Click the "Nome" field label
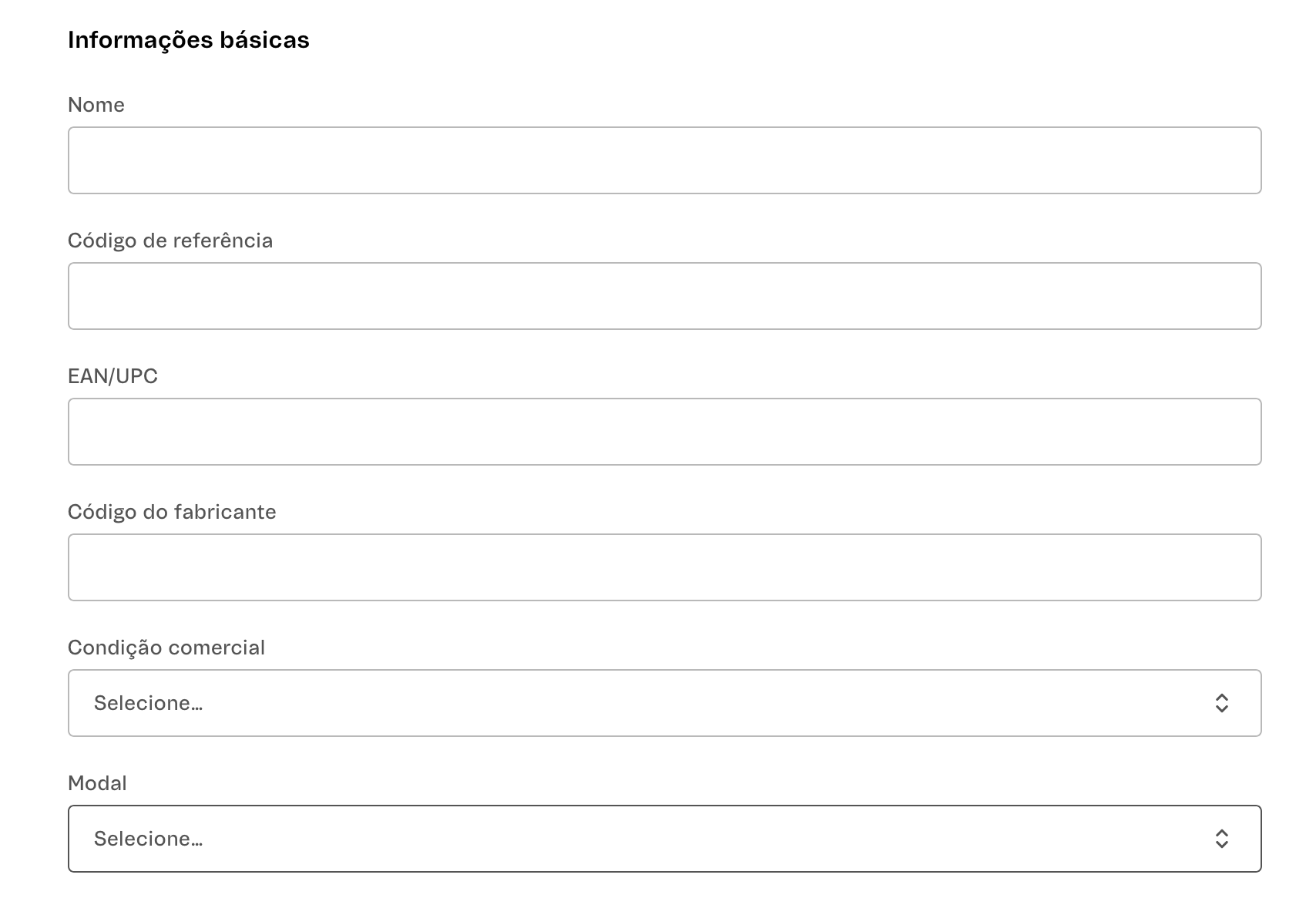The height and width of the screenshot is (905, 1316). pos(96,105)
